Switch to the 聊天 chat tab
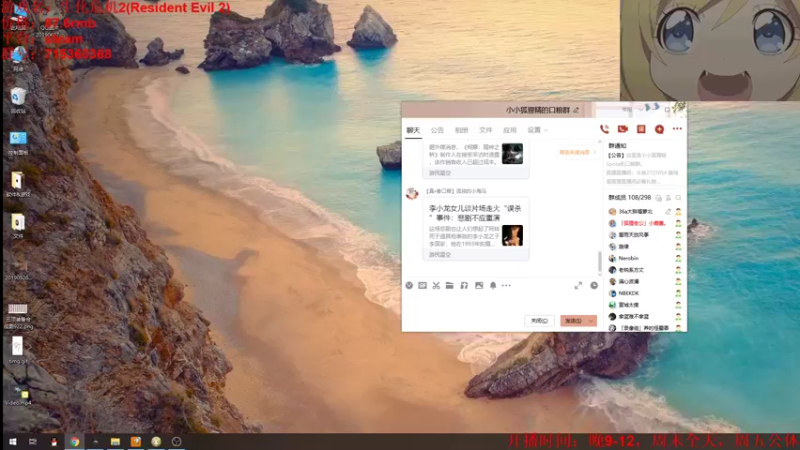 point(413,130)
